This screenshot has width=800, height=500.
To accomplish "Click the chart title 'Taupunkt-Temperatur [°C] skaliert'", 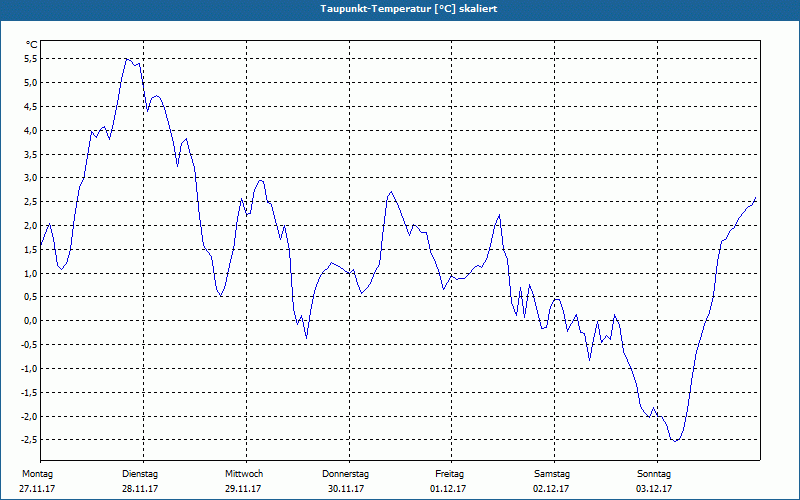I will point(409,9).
